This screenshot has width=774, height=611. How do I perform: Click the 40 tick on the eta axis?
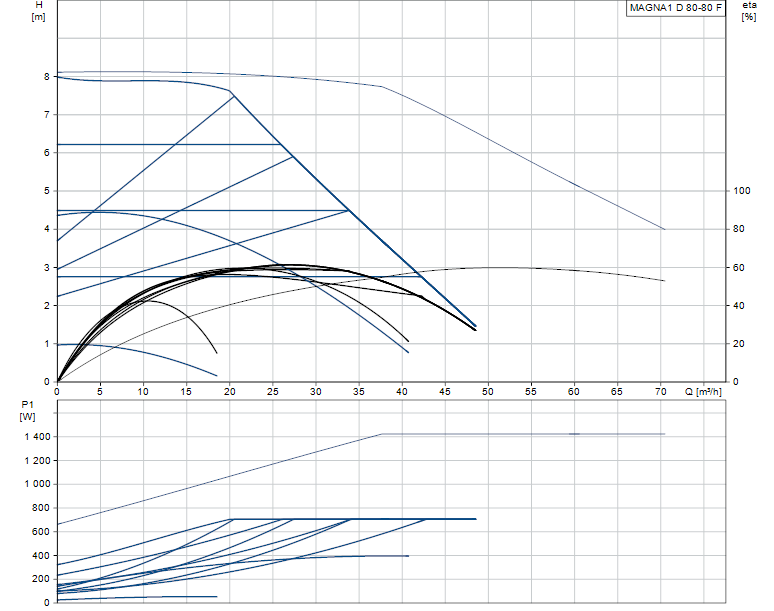pos(739,306)
